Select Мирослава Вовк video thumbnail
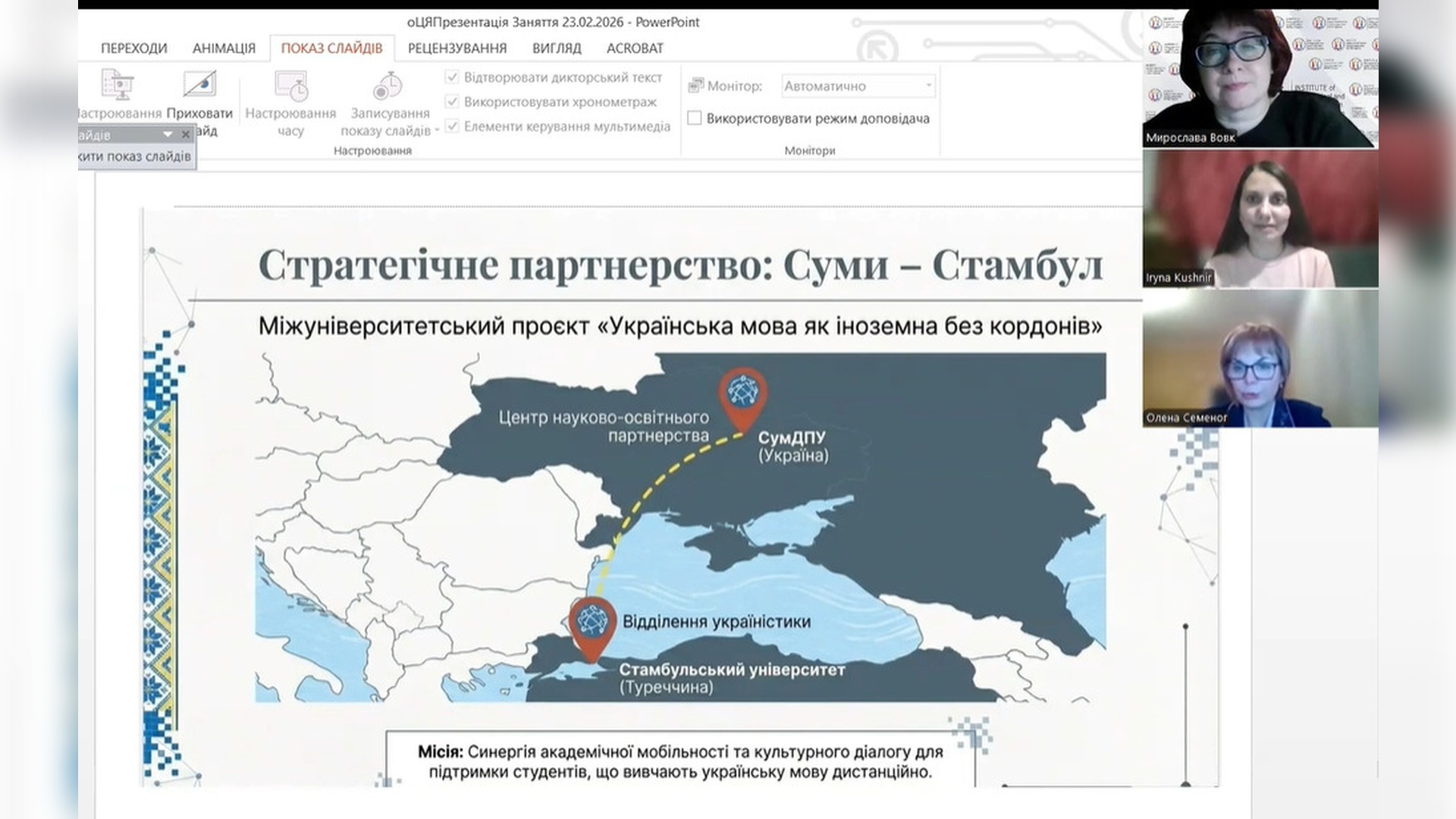Viewport: 1456px width, 819px height. coord(1260,77)
